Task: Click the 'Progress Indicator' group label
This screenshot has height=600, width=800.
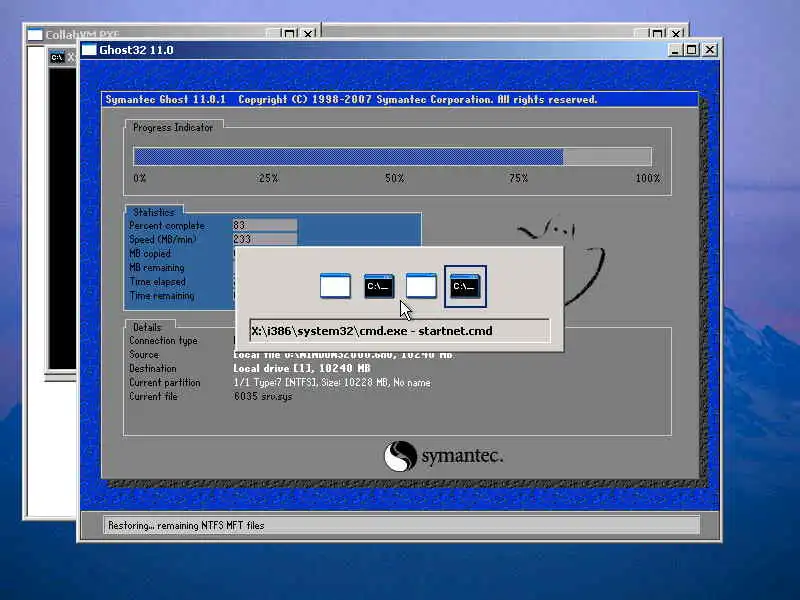Action: coord(173,128)
